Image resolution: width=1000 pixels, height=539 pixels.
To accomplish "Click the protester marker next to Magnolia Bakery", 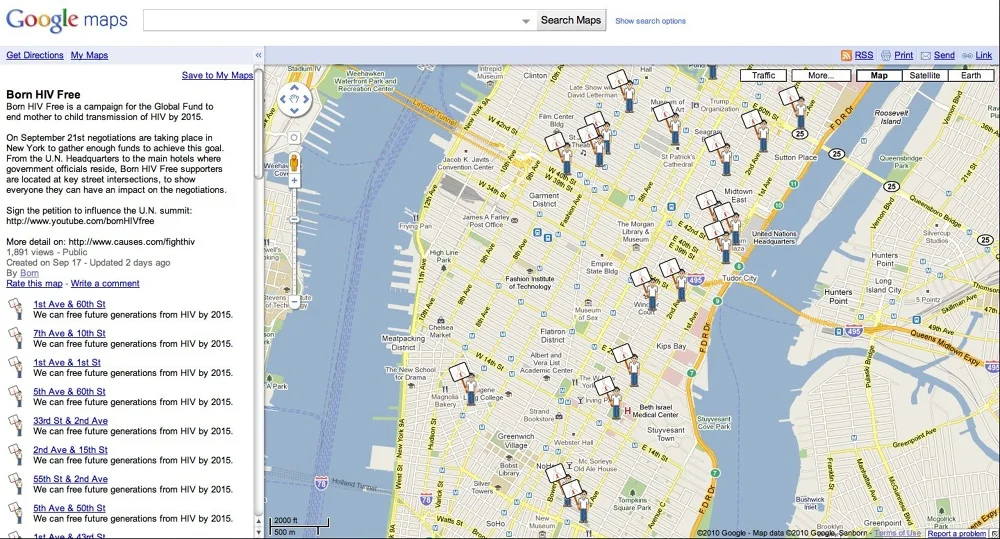I will click(465, 384).
